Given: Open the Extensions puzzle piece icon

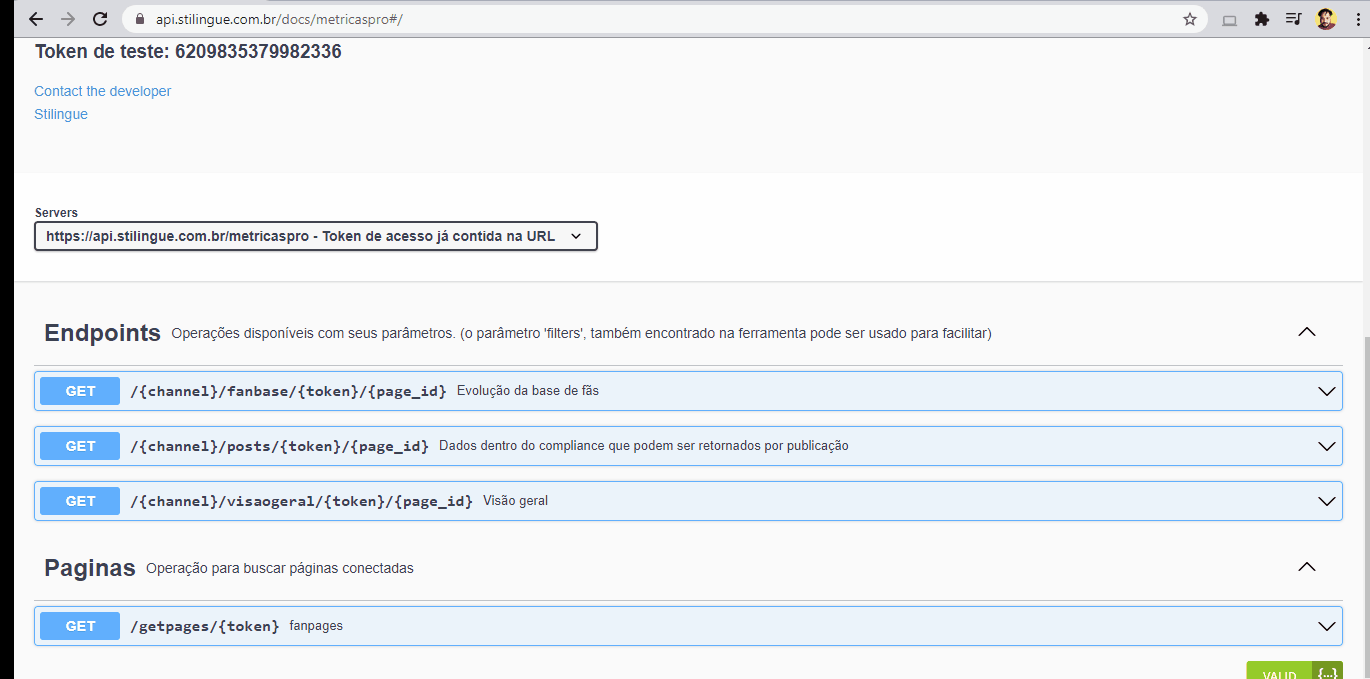Looking at the screenshot, I should (x=1262, y=19).
